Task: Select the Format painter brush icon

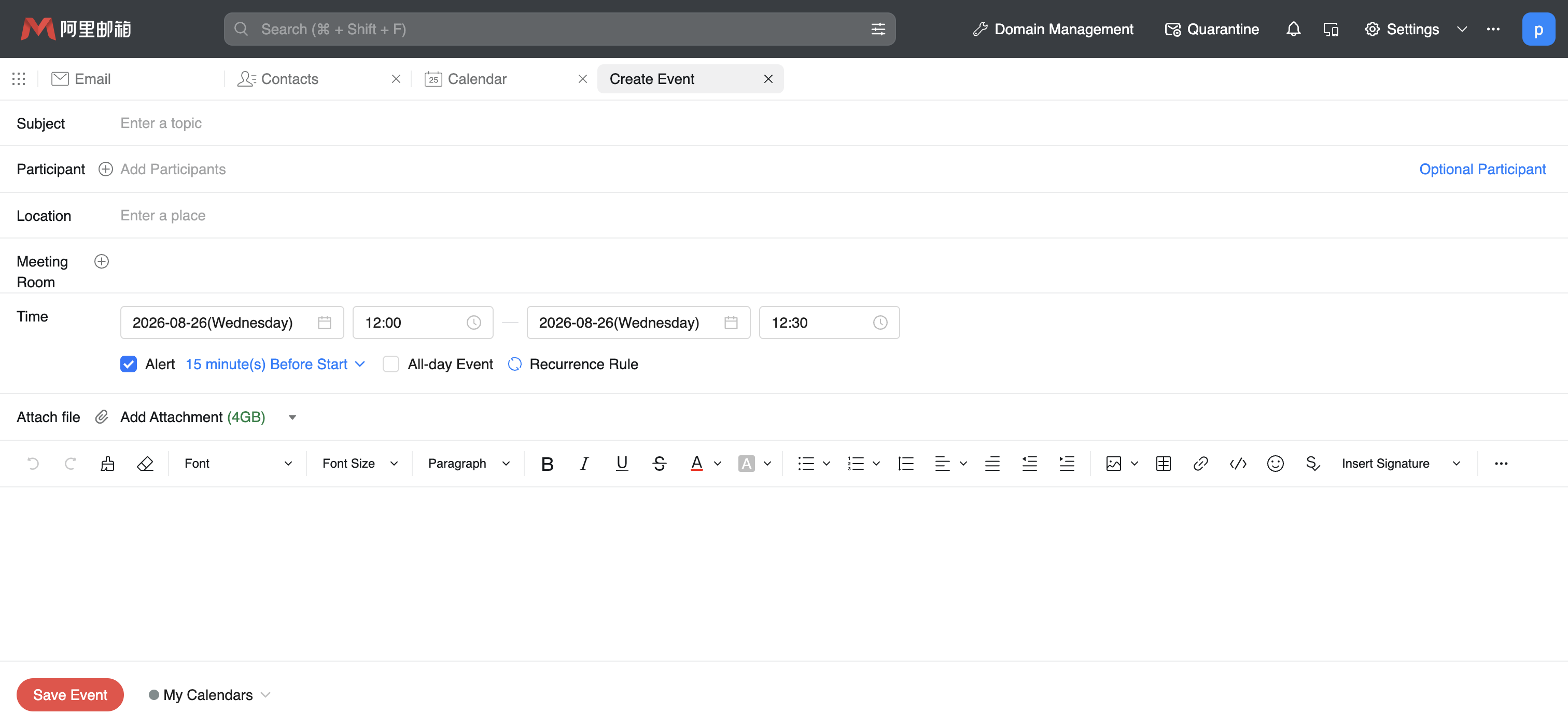Action: point(108,464)
